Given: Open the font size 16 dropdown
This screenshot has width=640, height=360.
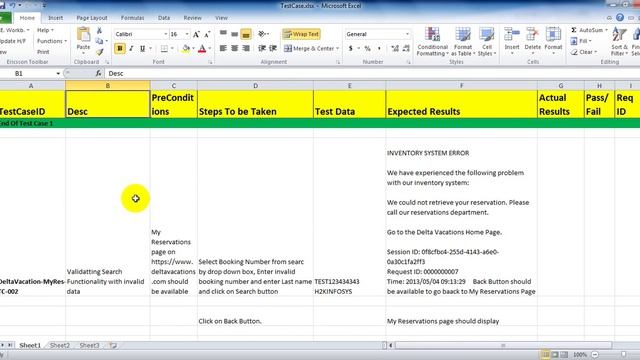Looking at the screenshot, I should pyautogui.click(x=187, y=34).
